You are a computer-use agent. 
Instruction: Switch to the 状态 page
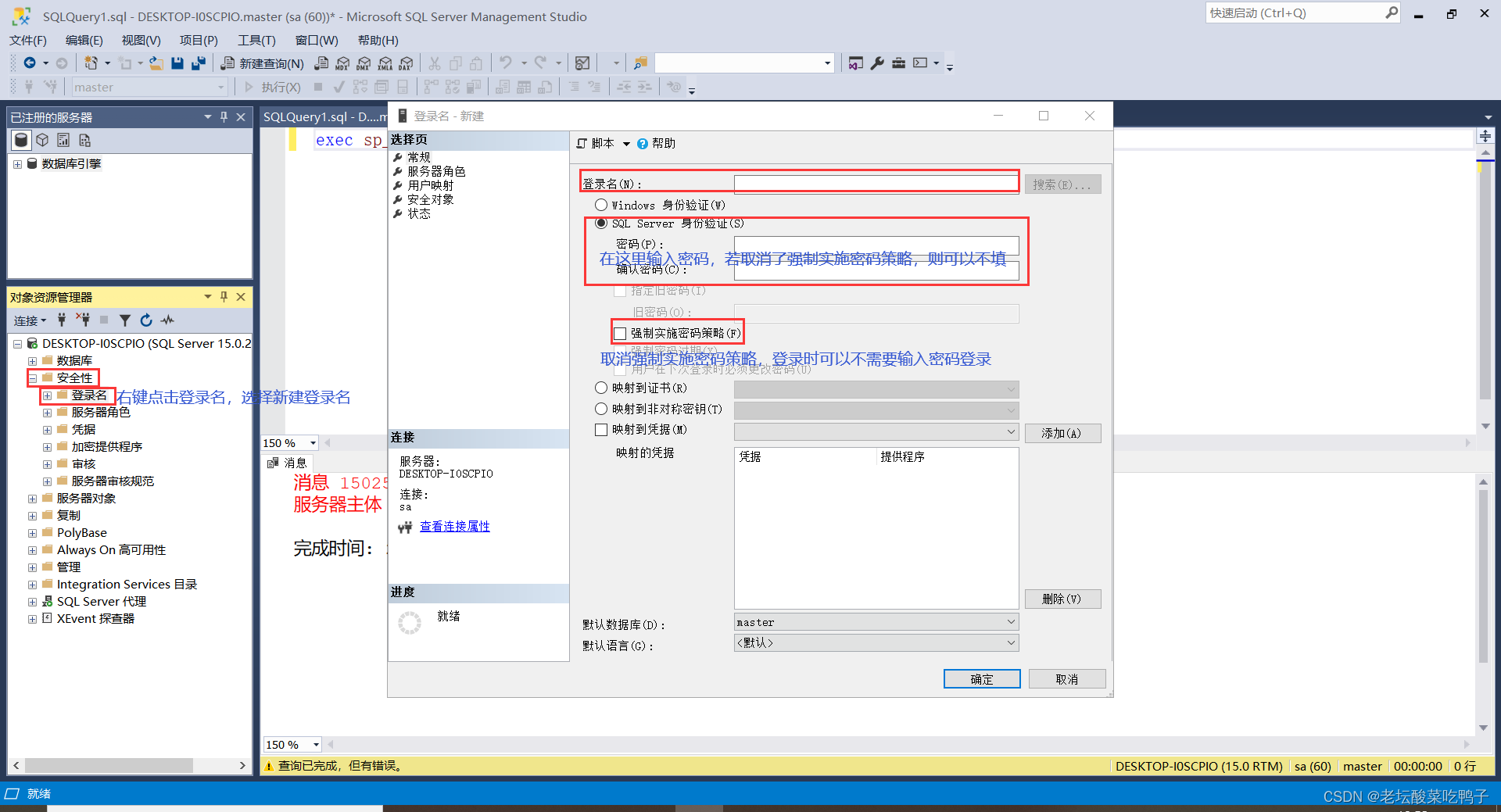pos(419,213)
